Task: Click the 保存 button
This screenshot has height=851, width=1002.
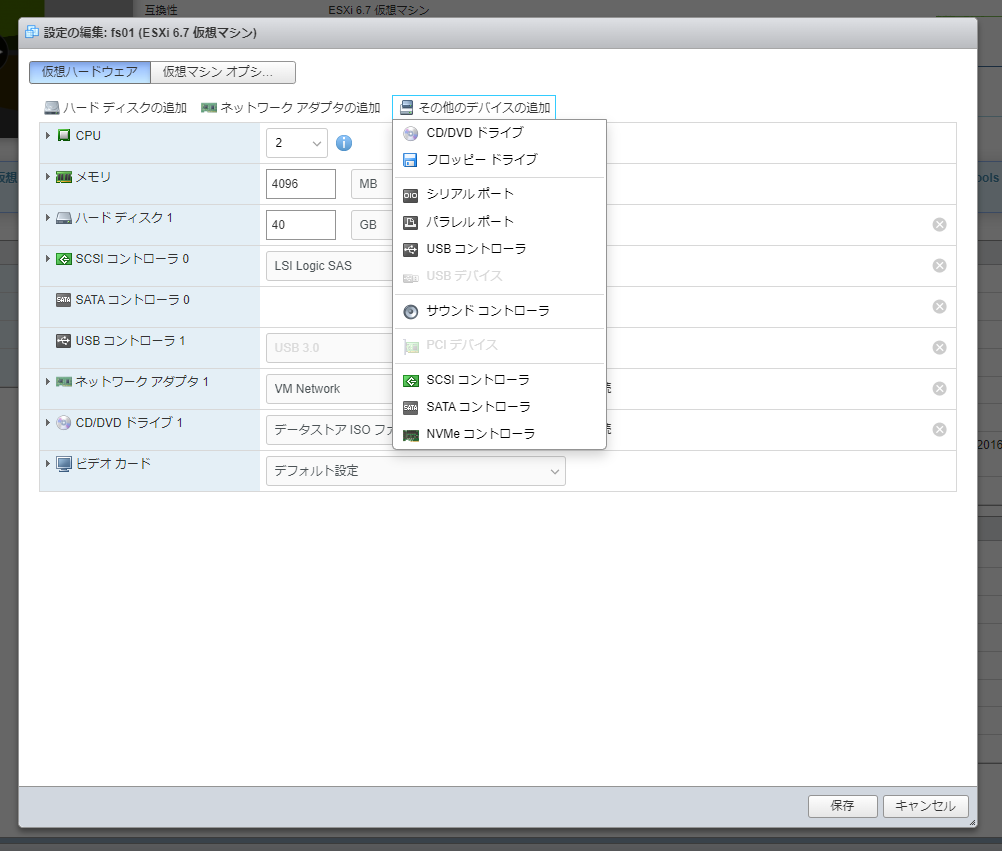Action: click(842, 806)
